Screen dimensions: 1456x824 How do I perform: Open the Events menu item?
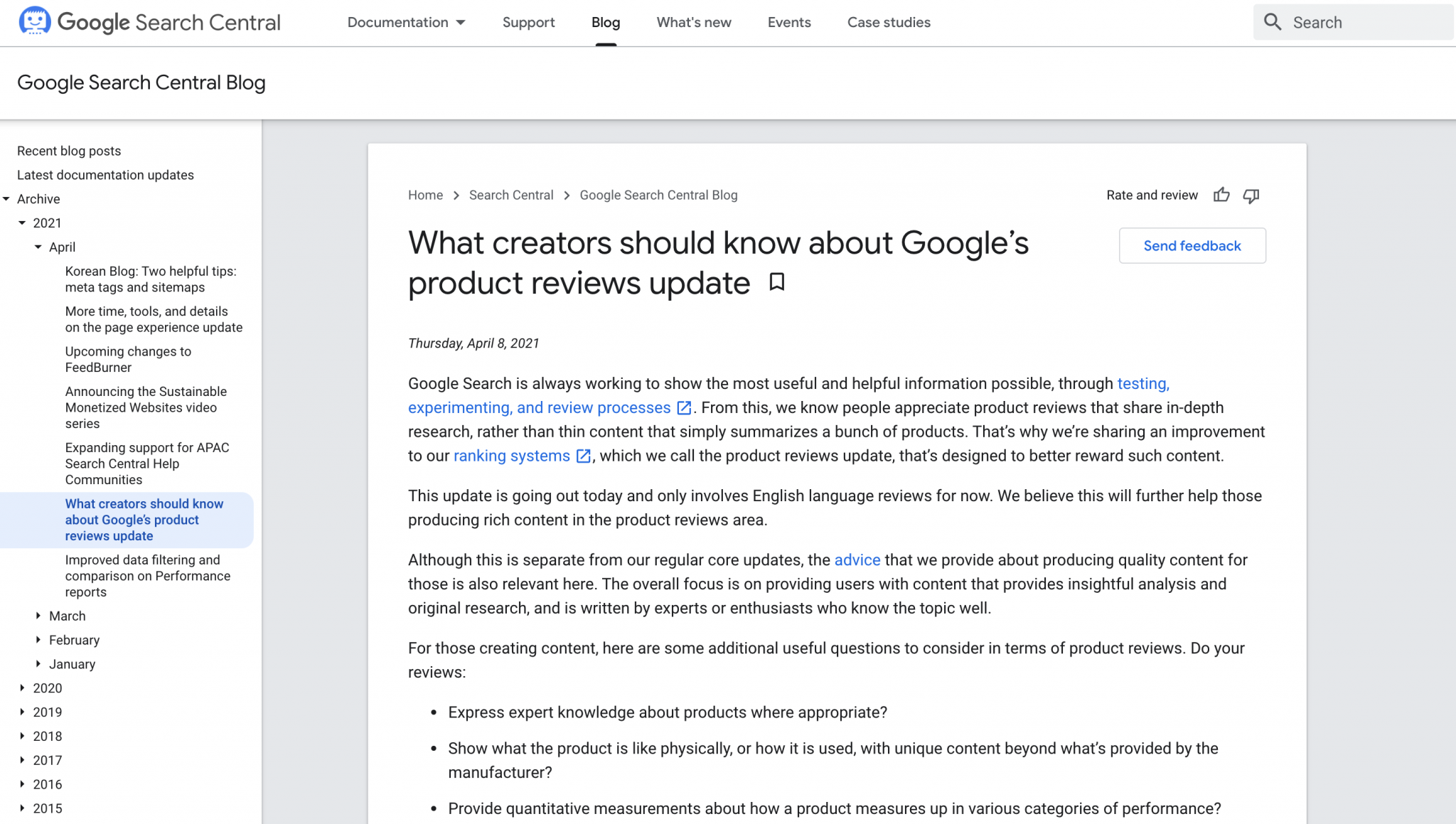point(789,22)
